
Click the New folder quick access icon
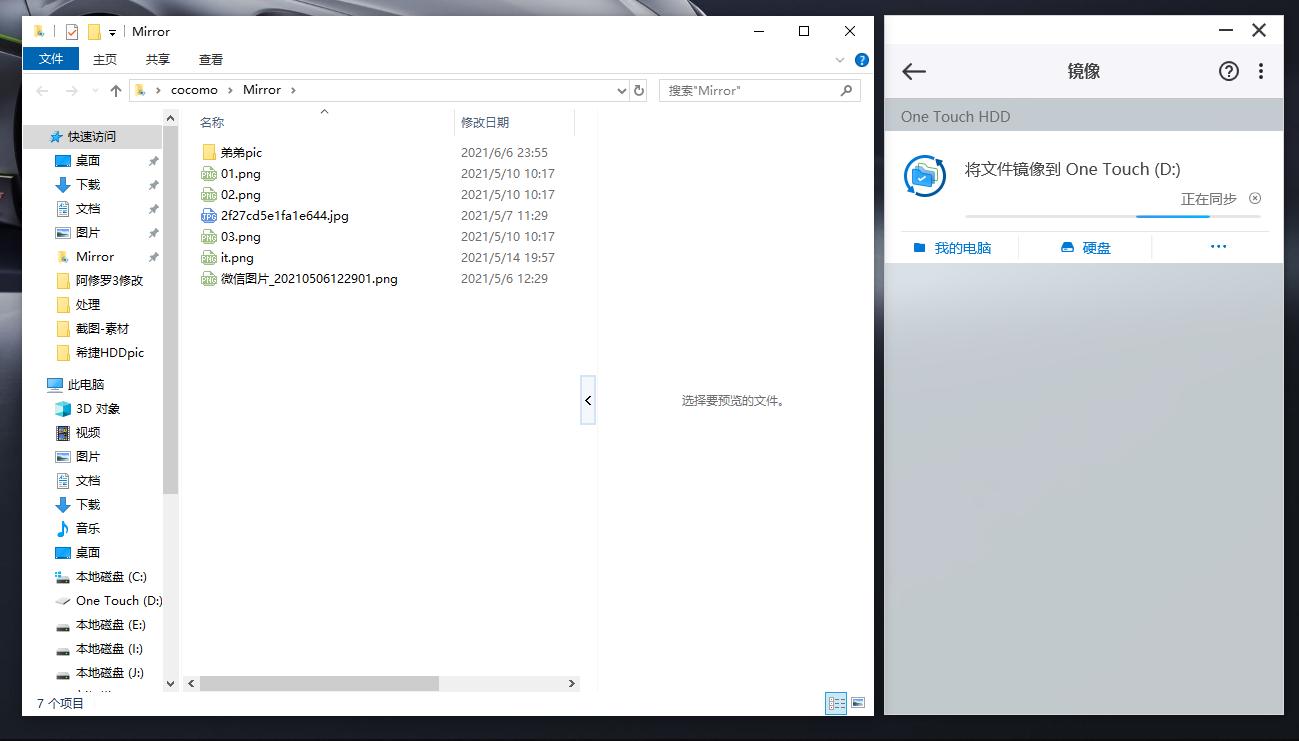[x=94, y=32]
